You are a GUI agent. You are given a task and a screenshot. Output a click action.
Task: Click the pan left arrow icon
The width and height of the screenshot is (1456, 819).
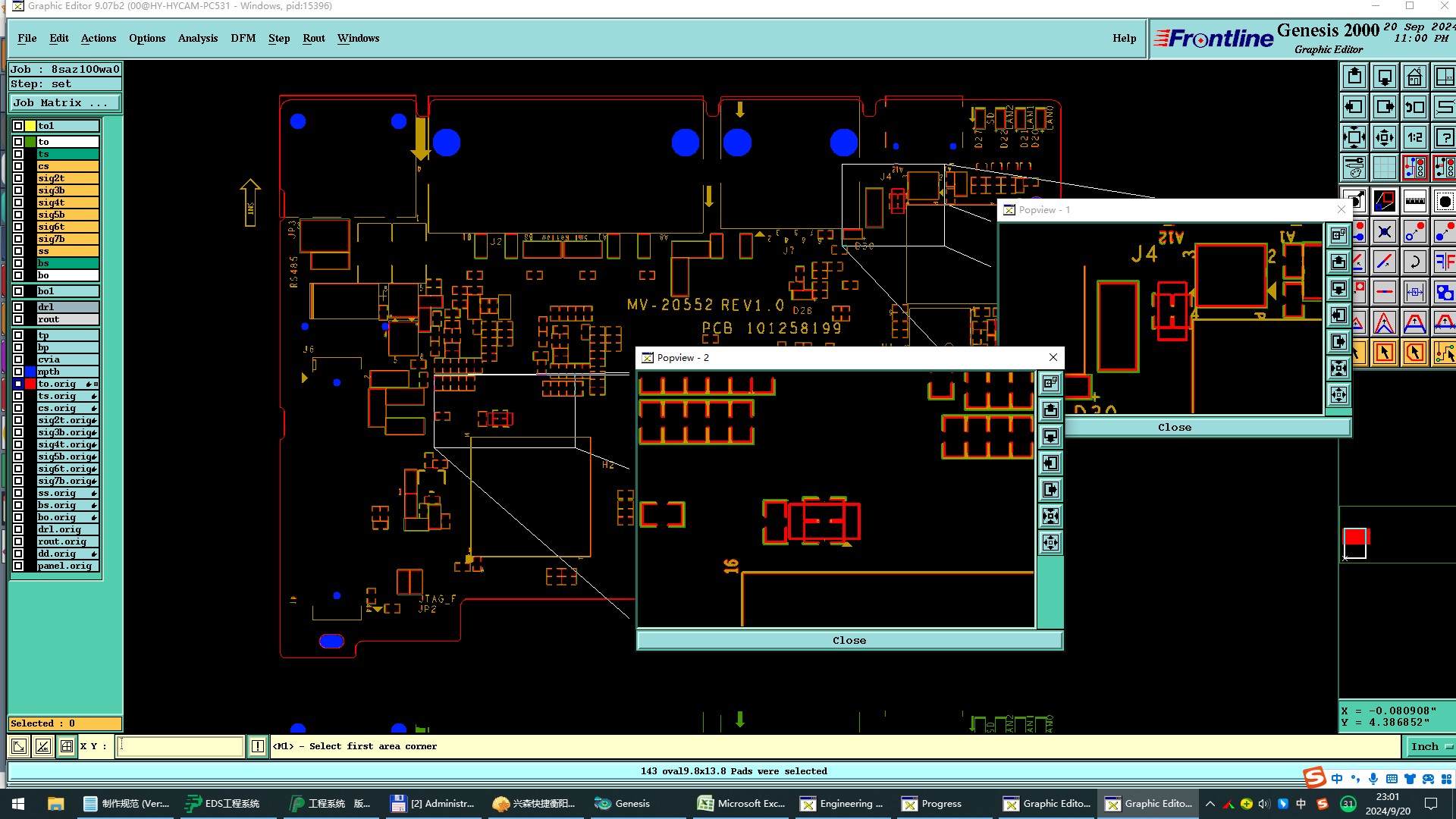pyautogui.click(x=1354, y=107)
